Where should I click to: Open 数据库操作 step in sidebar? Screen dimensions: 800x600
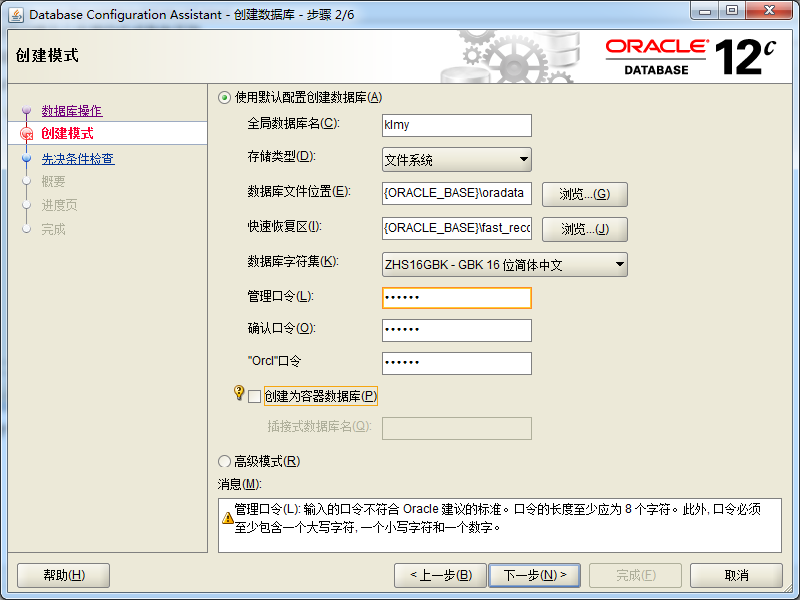coord(72,111)
